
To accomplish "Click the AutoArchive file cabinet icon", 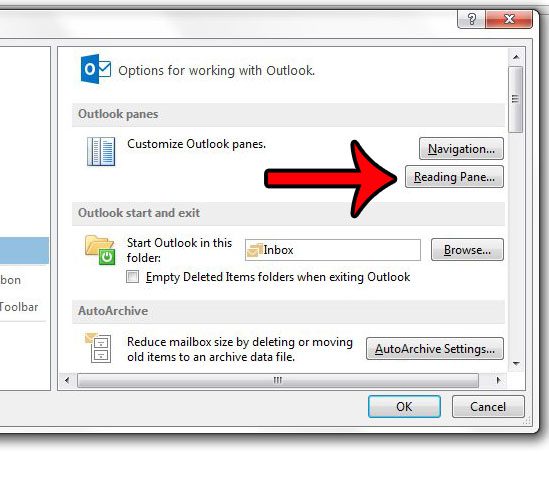I will pyautogui.click(x=98, y=347).
